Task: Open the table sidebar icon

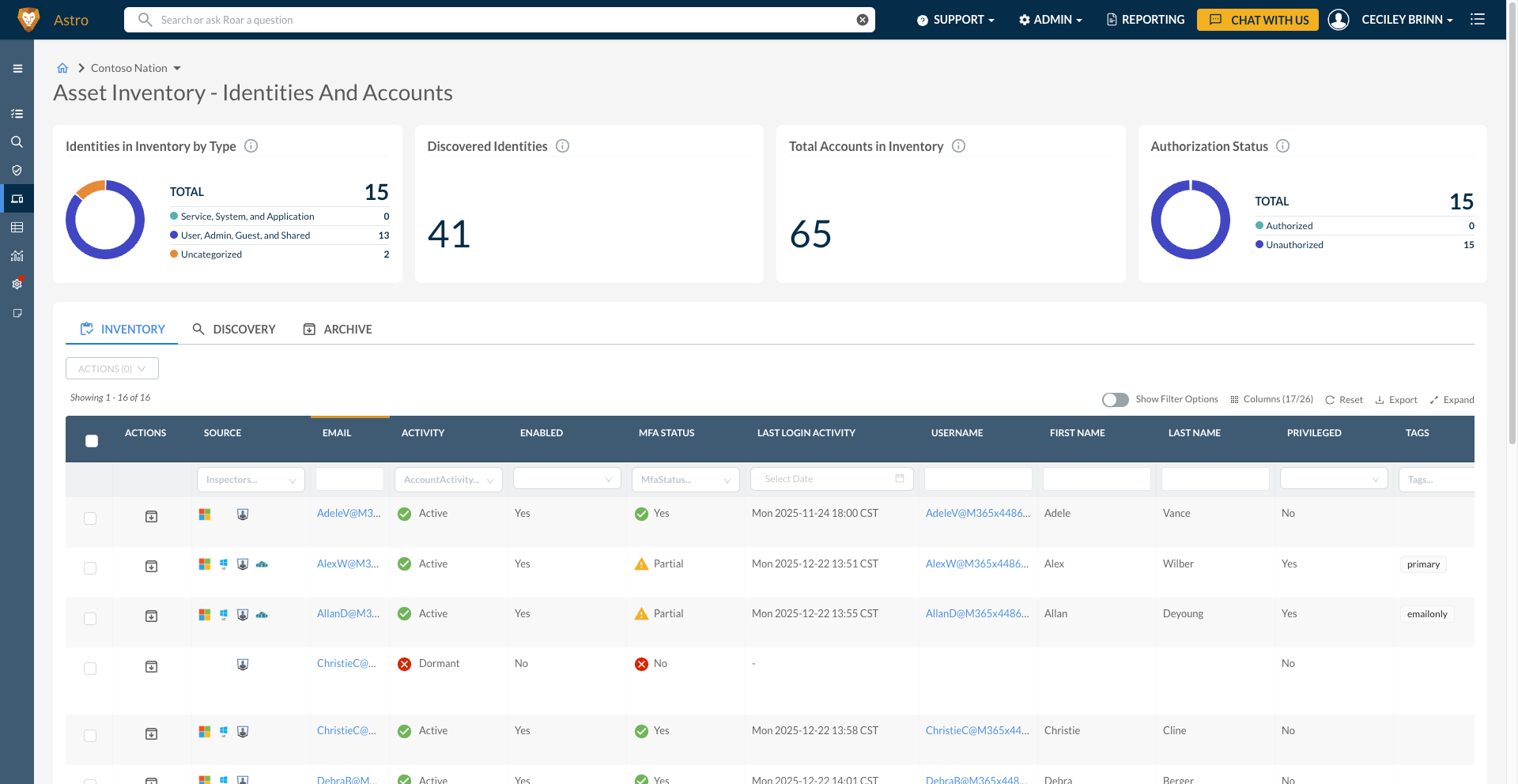Action: 17,228
